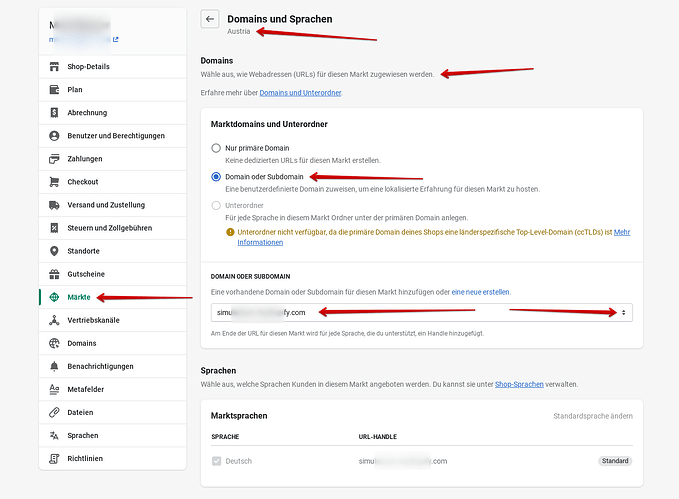679x499 pixels.
Task: Click the Standorte location pin icon
Action: [55, 251]
